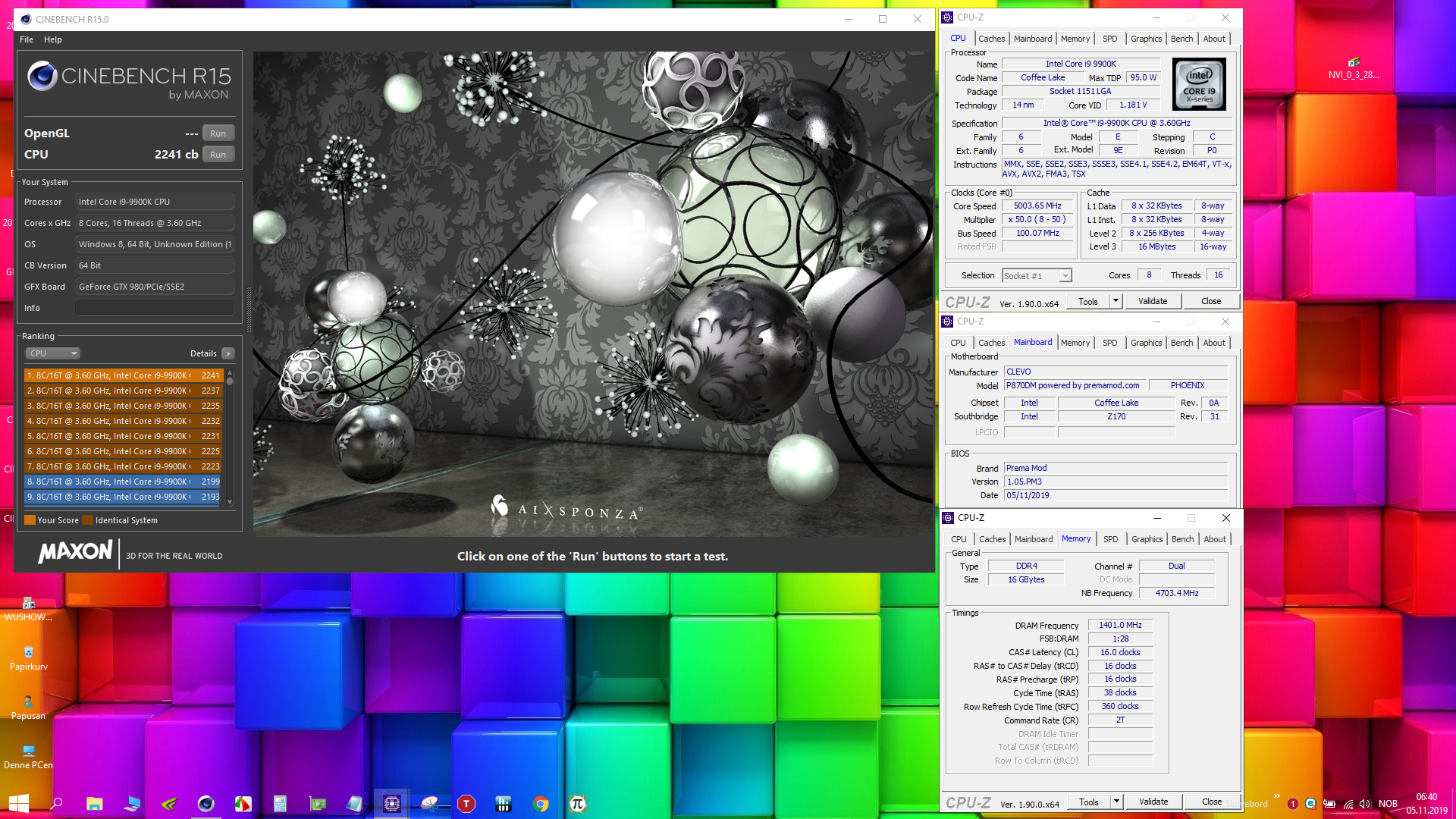
Task: Open clock showing 06:40
Action: (1426, 804)
